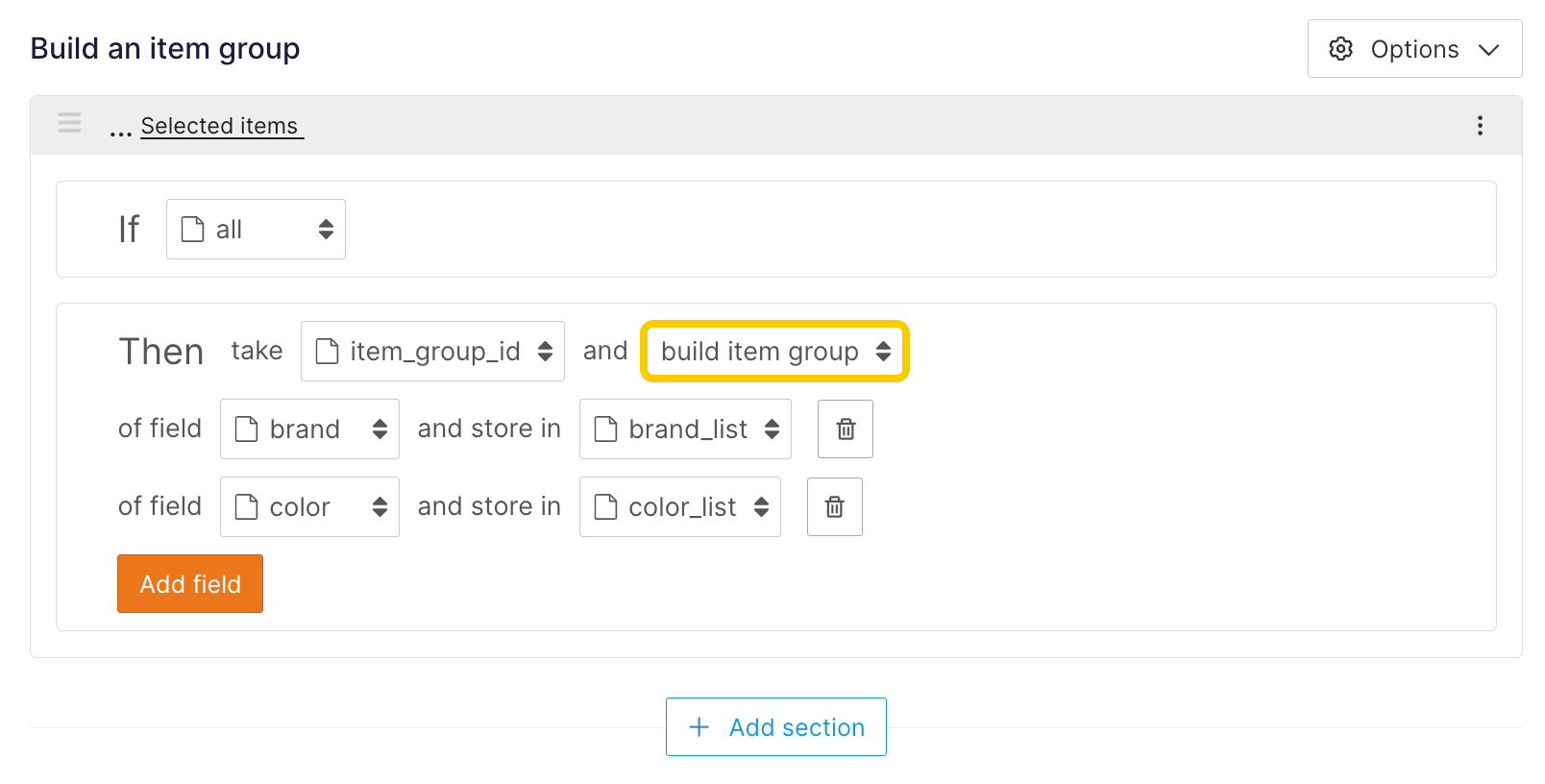Image resolution: width=1545 pixels, height=784 pixels.
Task: Click the orange Add field button
Action: (x=190, y=584)
